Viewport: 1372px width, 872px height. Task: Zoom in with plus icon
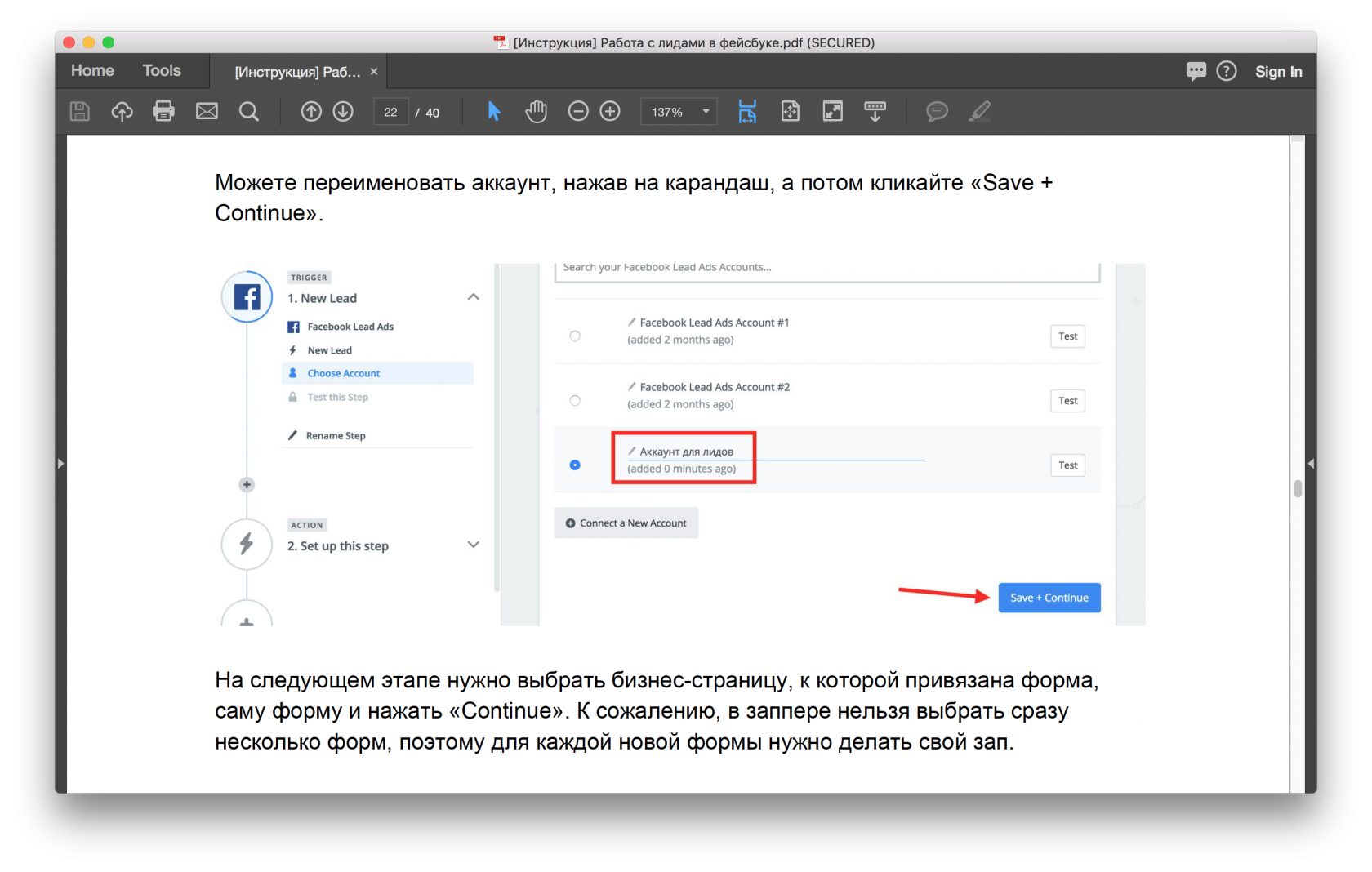tap(610, 112)
